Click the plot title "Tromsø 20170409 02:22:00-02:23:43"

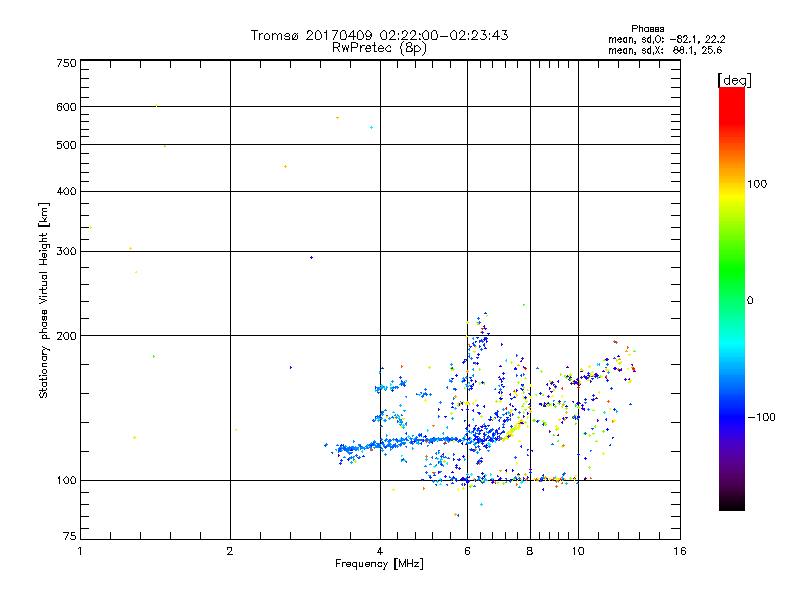pos(379,35)
